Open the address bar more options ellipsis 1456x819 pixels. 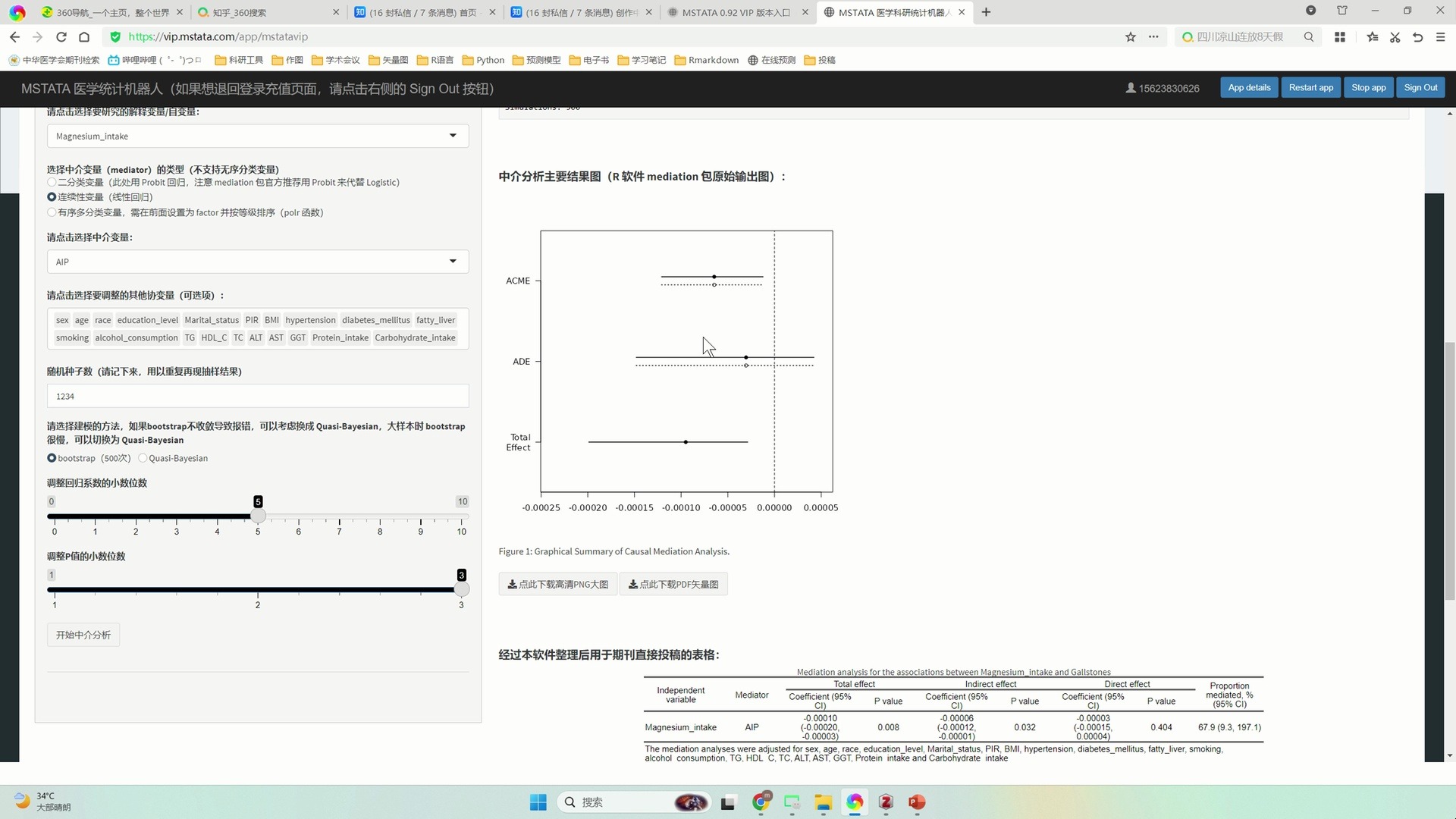1153,36
